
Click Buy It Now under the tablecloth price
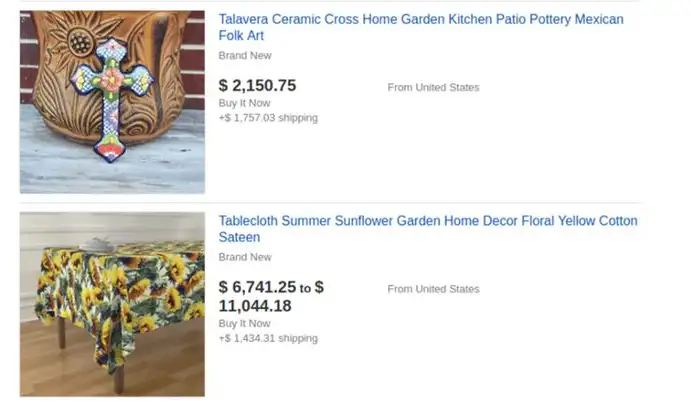coord(245,323)
